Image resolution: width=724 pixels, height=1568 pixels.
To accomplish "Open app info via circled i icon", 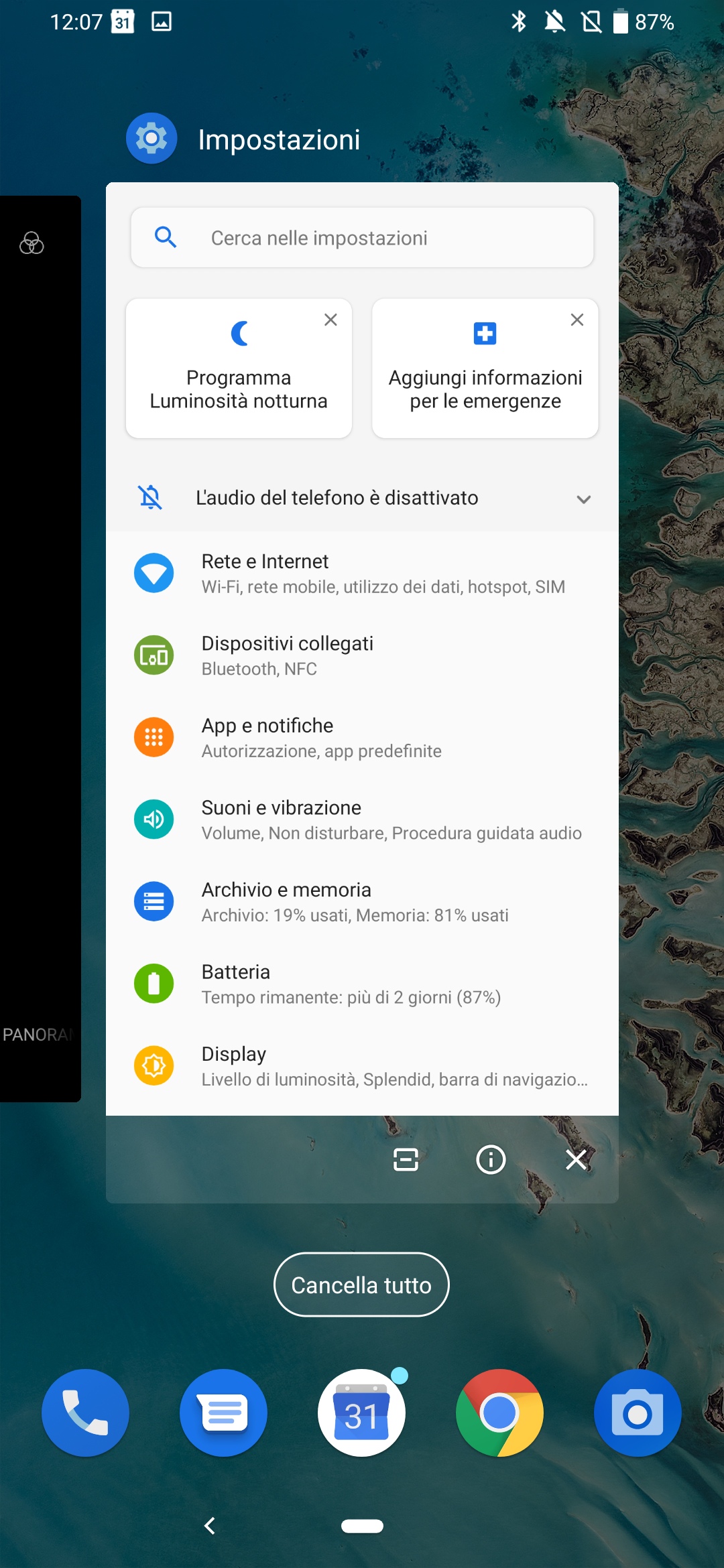I will (491, 1159).
